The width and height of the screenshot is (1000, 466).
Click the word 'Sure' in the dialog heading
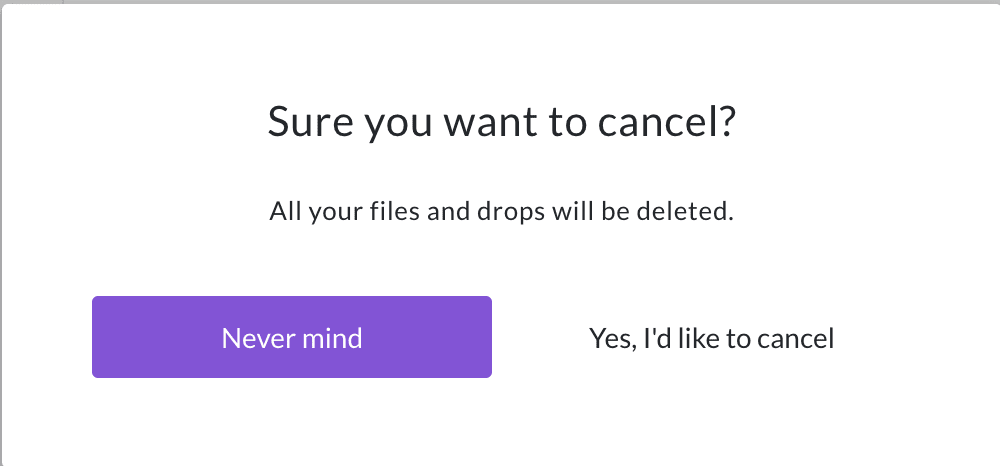coord(310,122)
